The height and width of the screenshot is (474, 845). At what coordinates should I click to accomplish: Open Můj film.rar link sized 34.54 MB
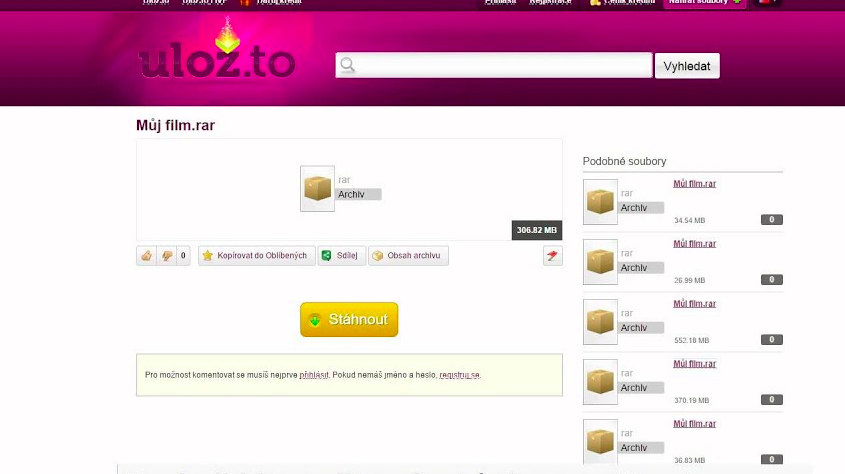(694, 184)
